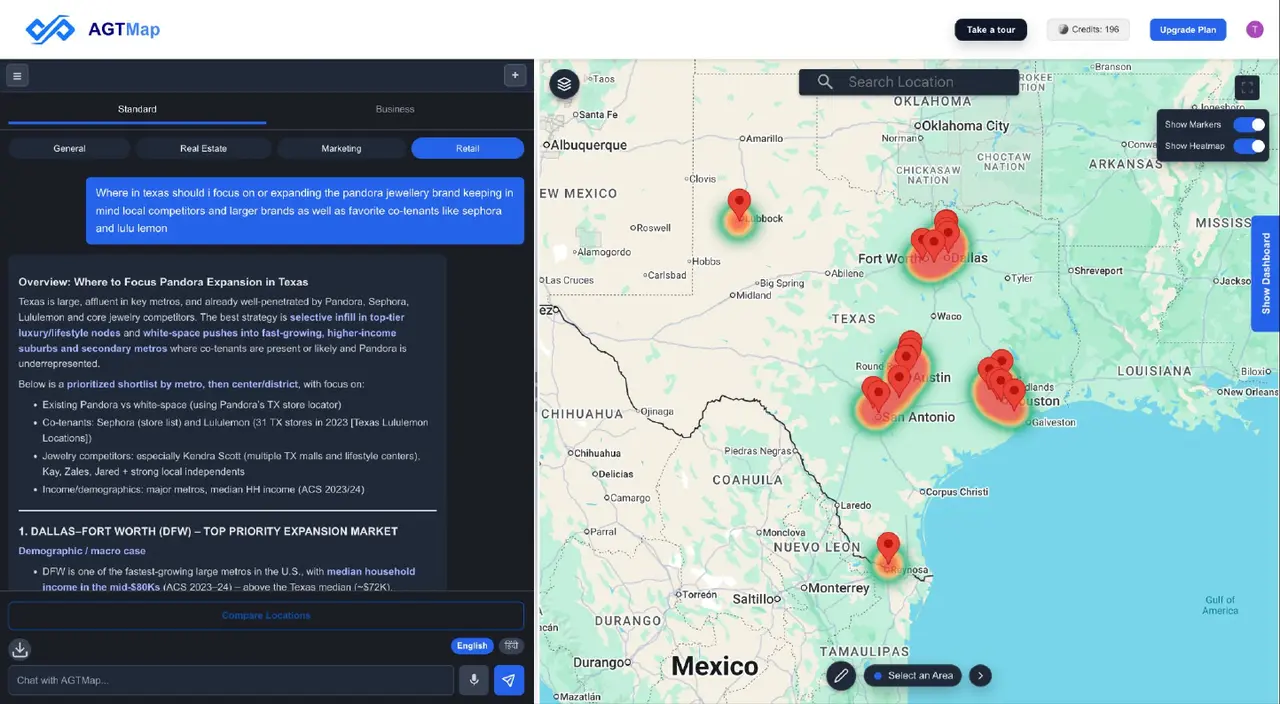This screenshot has height=704, width=1280.
Task: Select the Real Estate category tab
Action: coord(203,148)
